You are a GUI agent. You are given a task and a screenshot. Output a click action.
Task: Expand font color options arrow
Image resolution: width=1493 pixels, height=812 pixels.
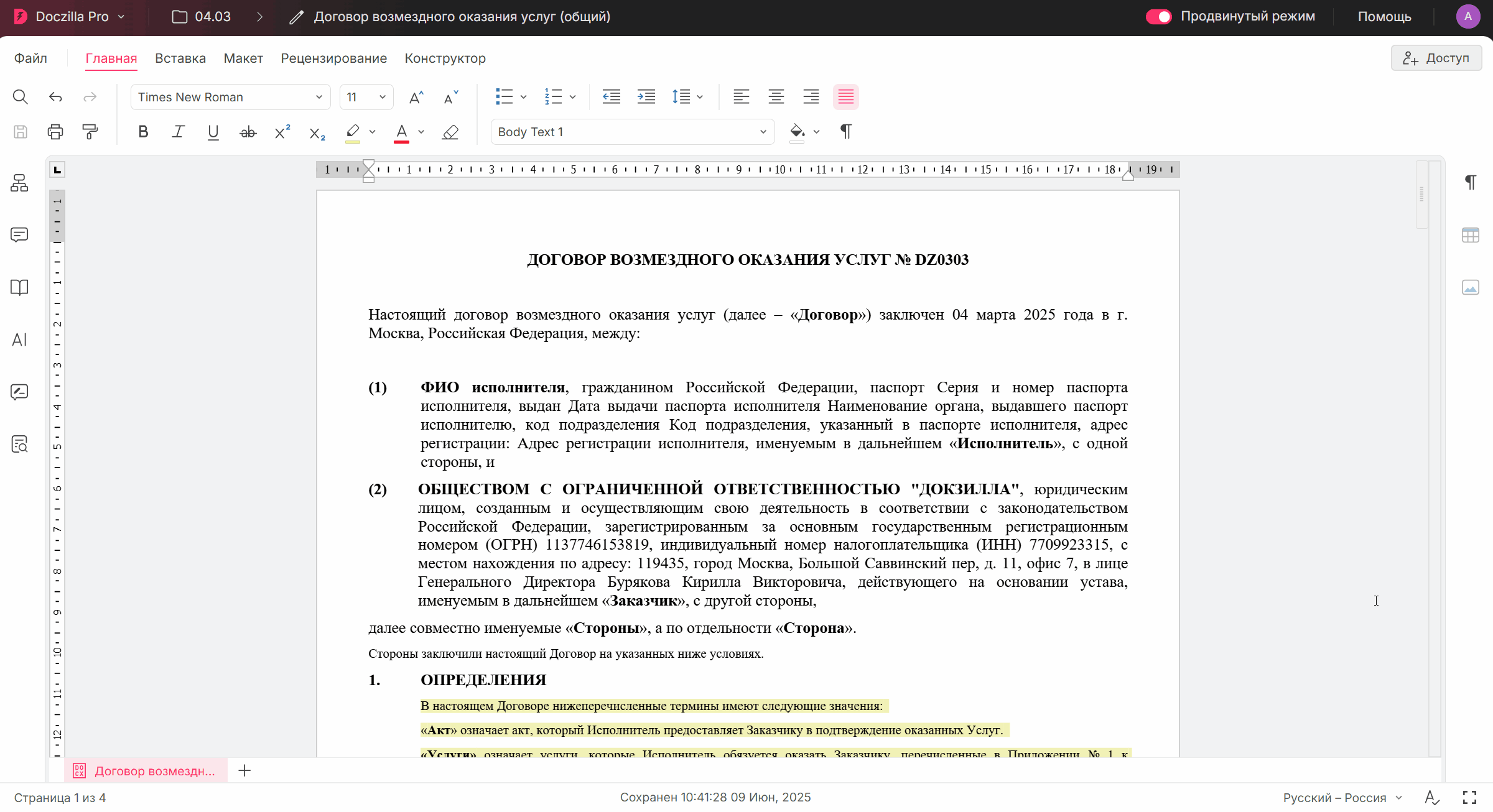(421, 132)
